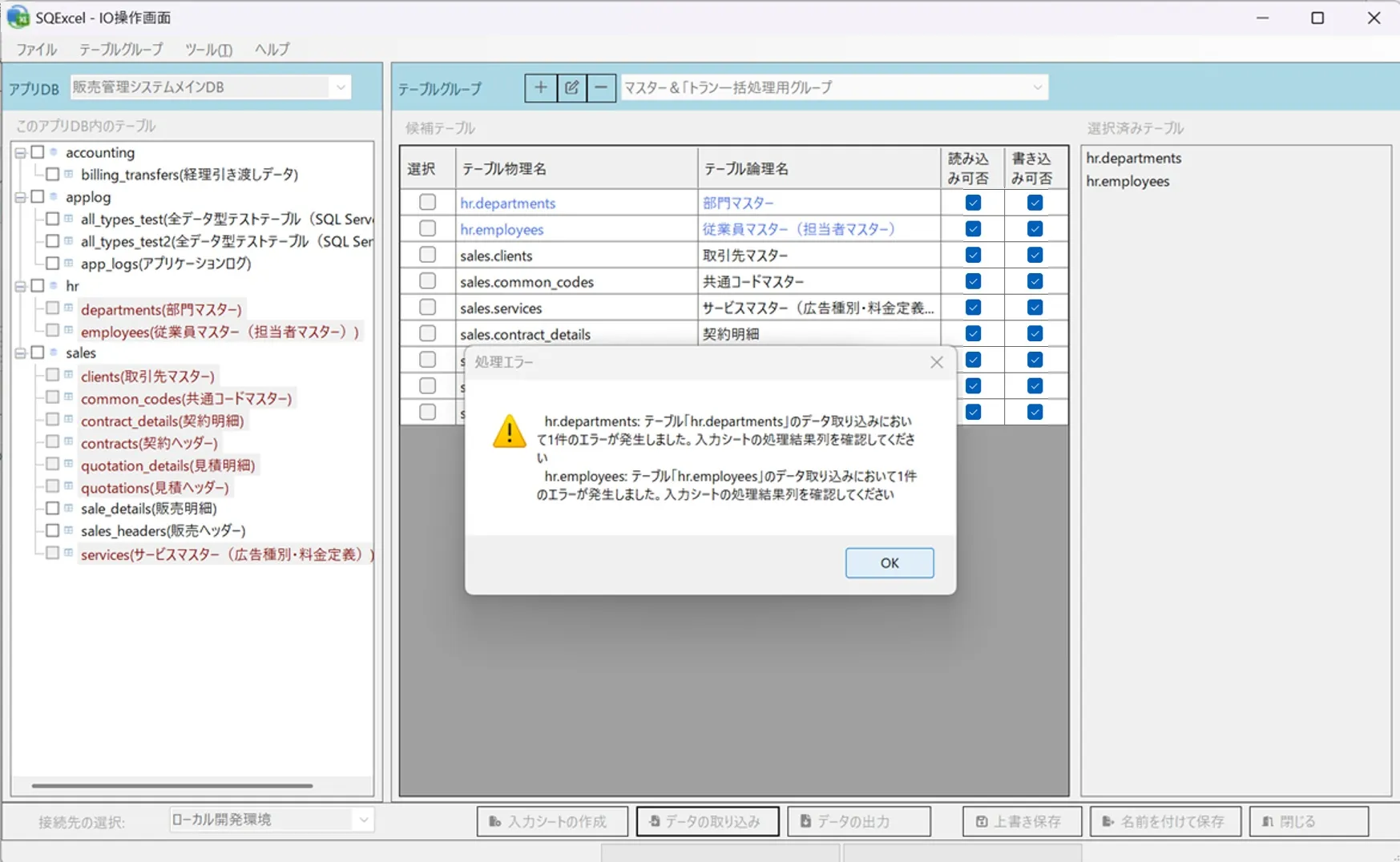Tick the select checkbox for hr.departments row
This screenshot has width=1400, height=862.
pos(428,203)
